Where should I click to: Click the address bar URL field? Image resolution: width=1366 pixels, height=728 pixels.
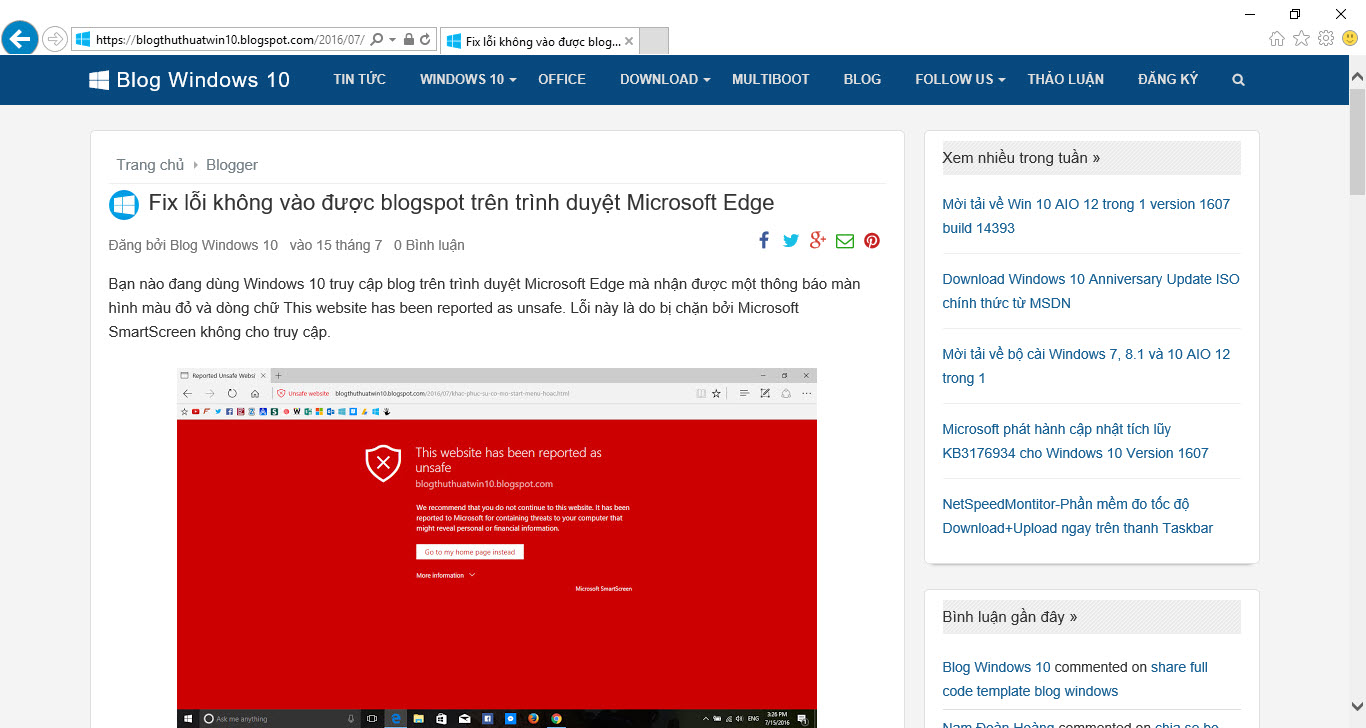(229, 40)
